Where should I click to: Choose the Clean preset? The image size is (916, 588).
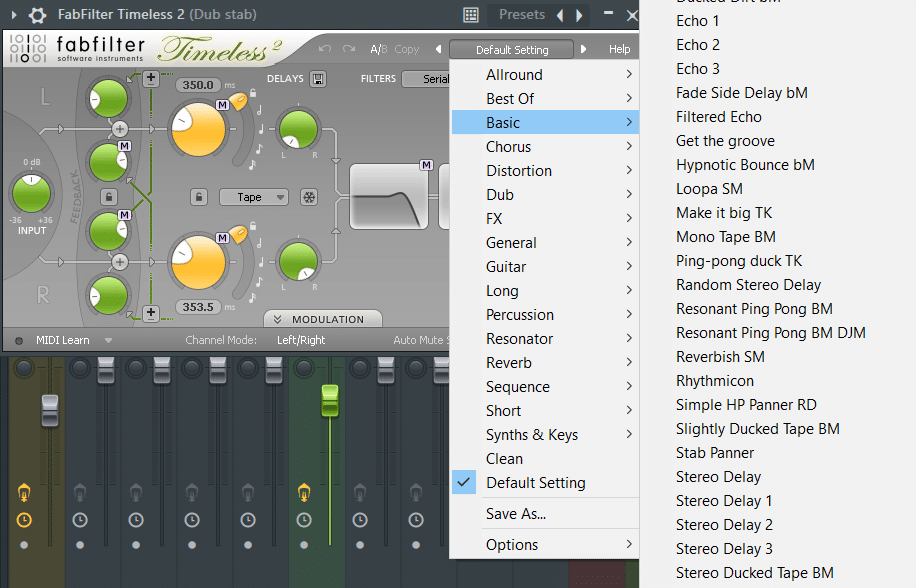click(544, 459)
